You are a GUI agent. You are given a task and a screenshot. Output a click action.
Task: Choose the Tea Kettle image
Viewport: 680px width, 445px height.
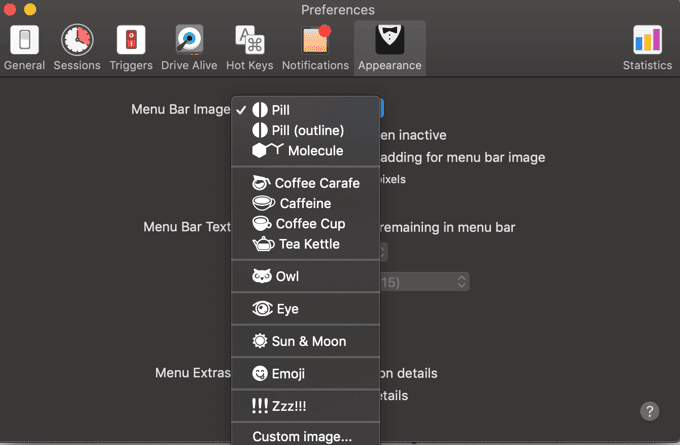pyautogui.click(x=306, y=244)
